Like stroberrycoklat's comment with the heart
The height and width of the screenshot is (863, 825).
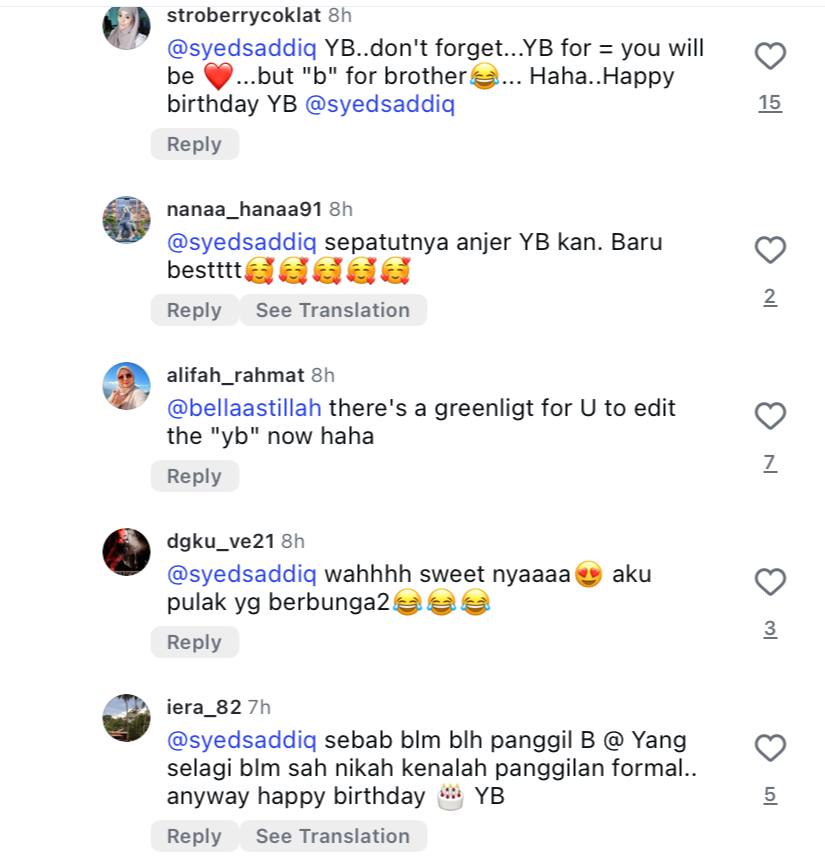click(x=769, y=57)
